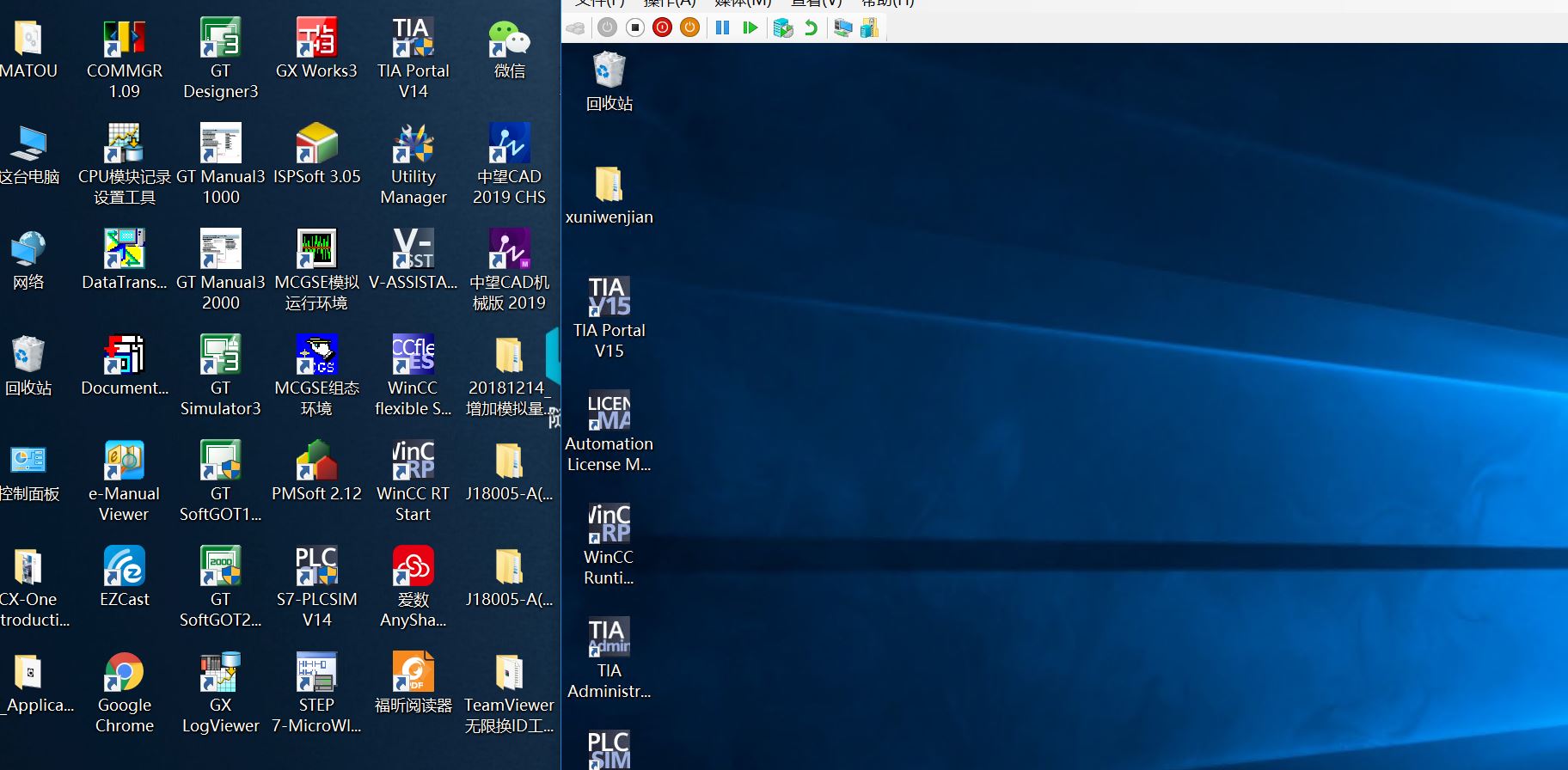Click the Pause virtual machine button
Image resolution: width=1568 pixels, height=770 pixels.
722,27
